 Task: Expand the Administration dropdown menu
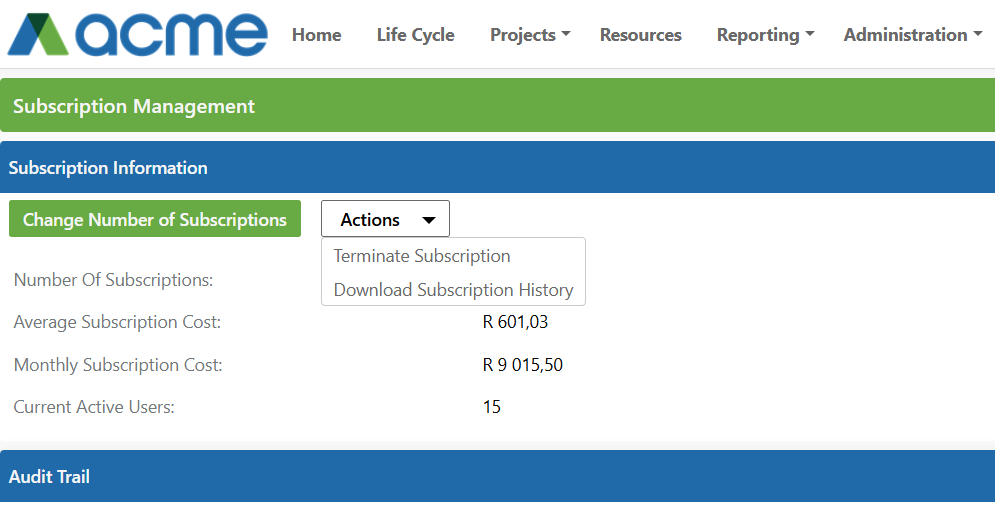(x=913, y=35)
